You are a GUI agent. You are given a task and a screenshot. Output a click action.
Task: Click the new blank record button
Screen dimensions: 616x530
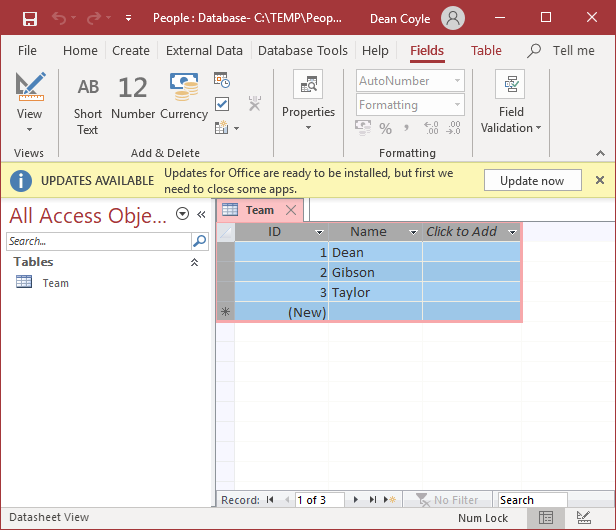pos(390,500)
